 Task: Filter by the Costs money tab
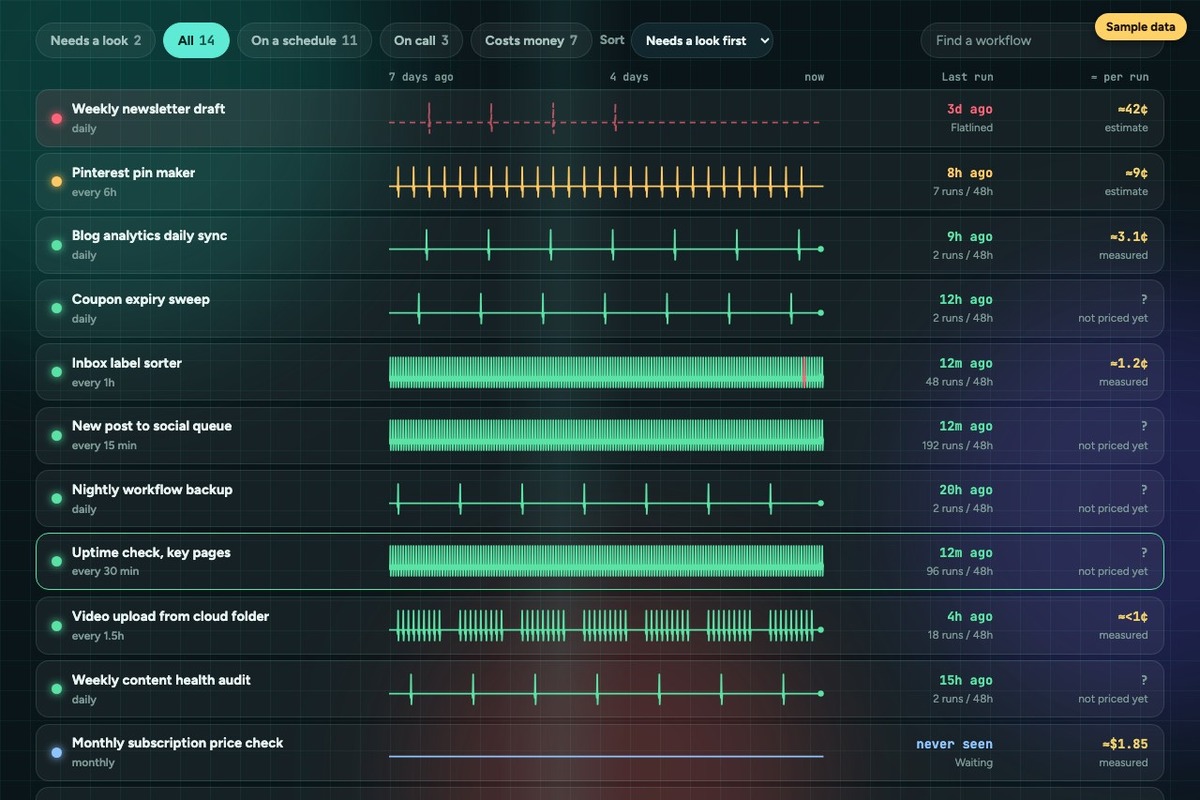[x=531, y=41]
